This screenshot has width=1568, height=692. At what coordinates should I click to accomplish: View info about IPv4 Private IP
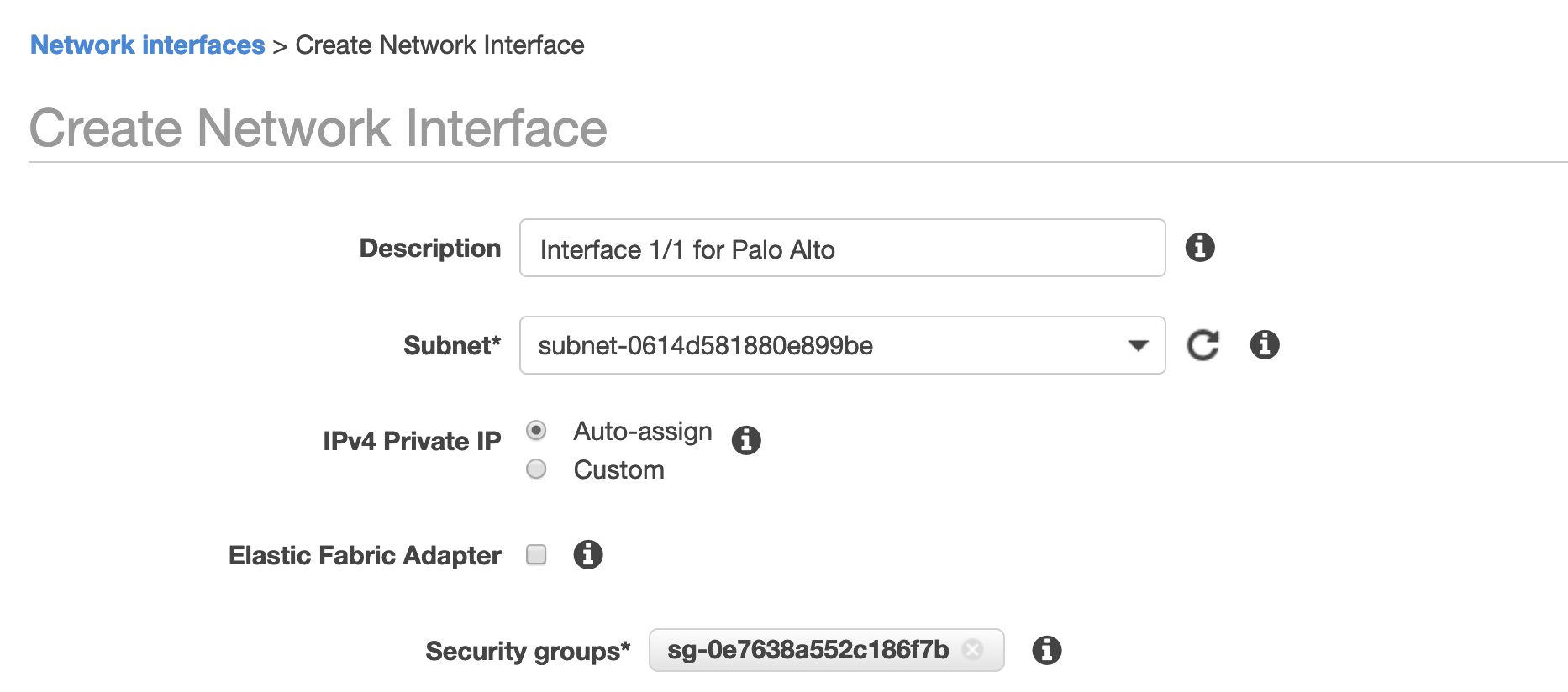pos(745,440)
